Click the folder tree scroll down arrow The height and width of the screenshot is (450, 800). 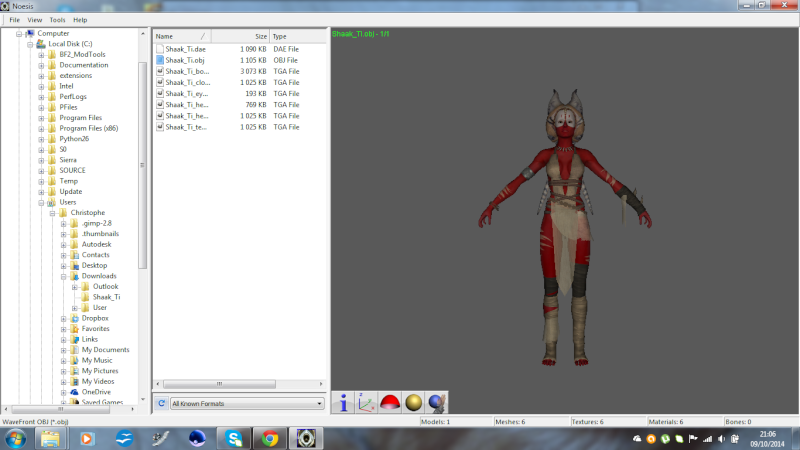[x=143, y=399]
